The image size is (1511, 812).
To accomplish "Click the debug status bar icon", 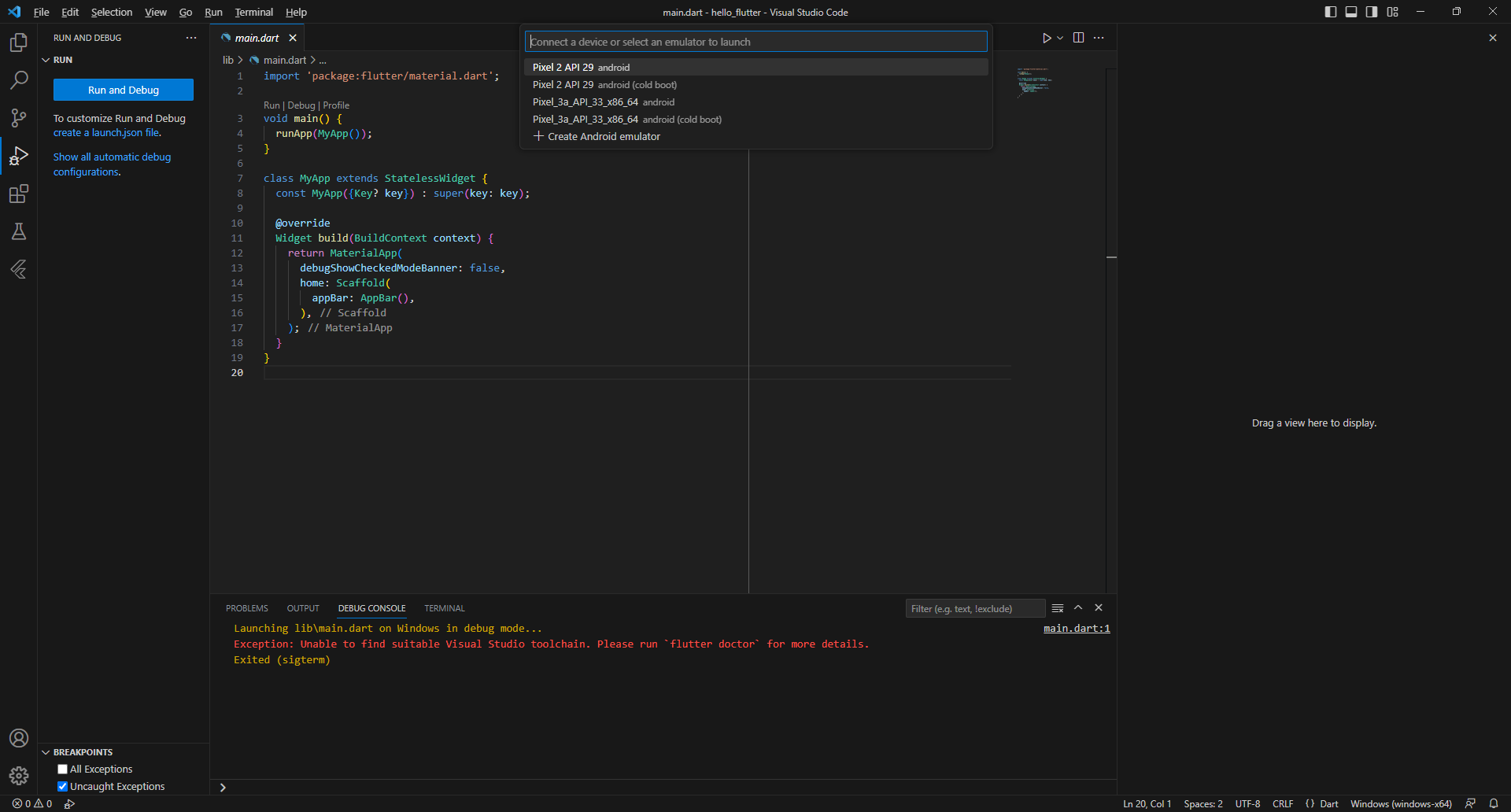I will [69, 804].
